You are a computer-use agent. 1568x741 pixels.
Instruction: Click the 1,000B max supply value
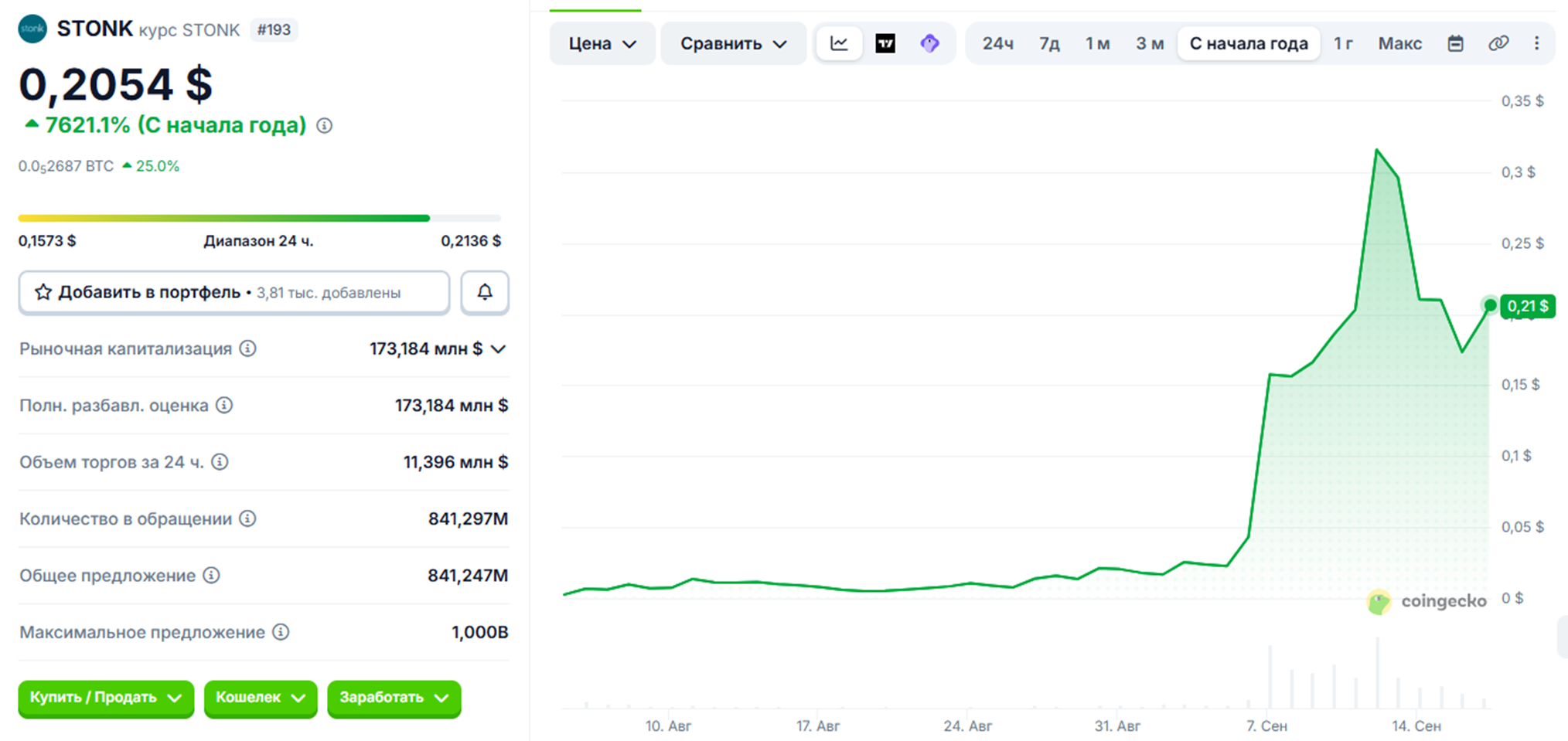480,632
